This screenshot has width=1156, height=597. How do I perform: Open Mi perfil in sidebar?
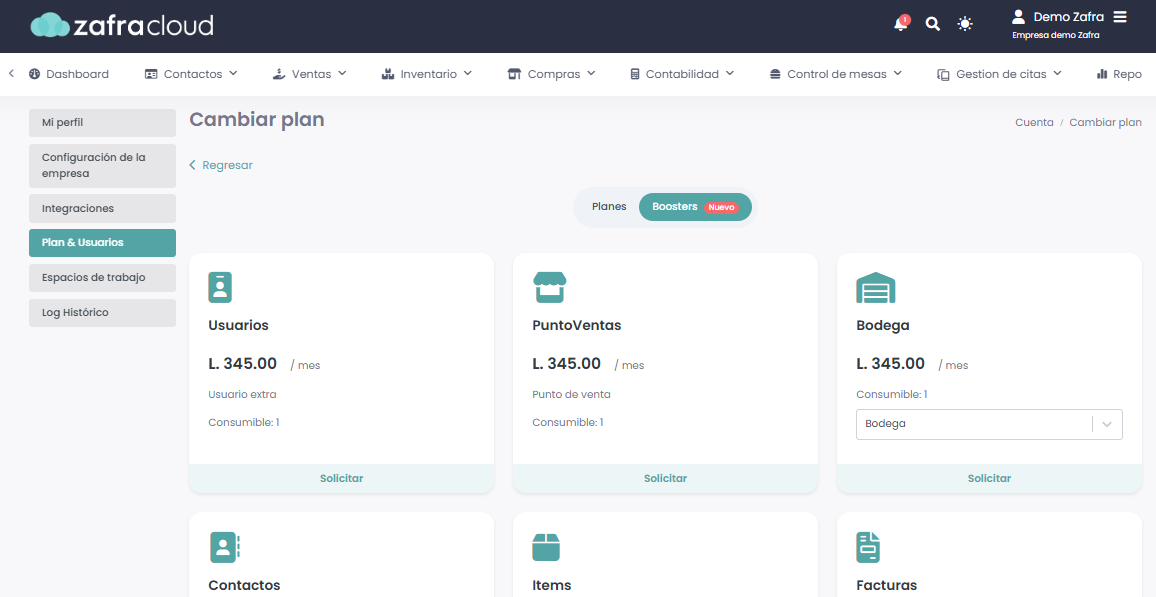(102, 123)
